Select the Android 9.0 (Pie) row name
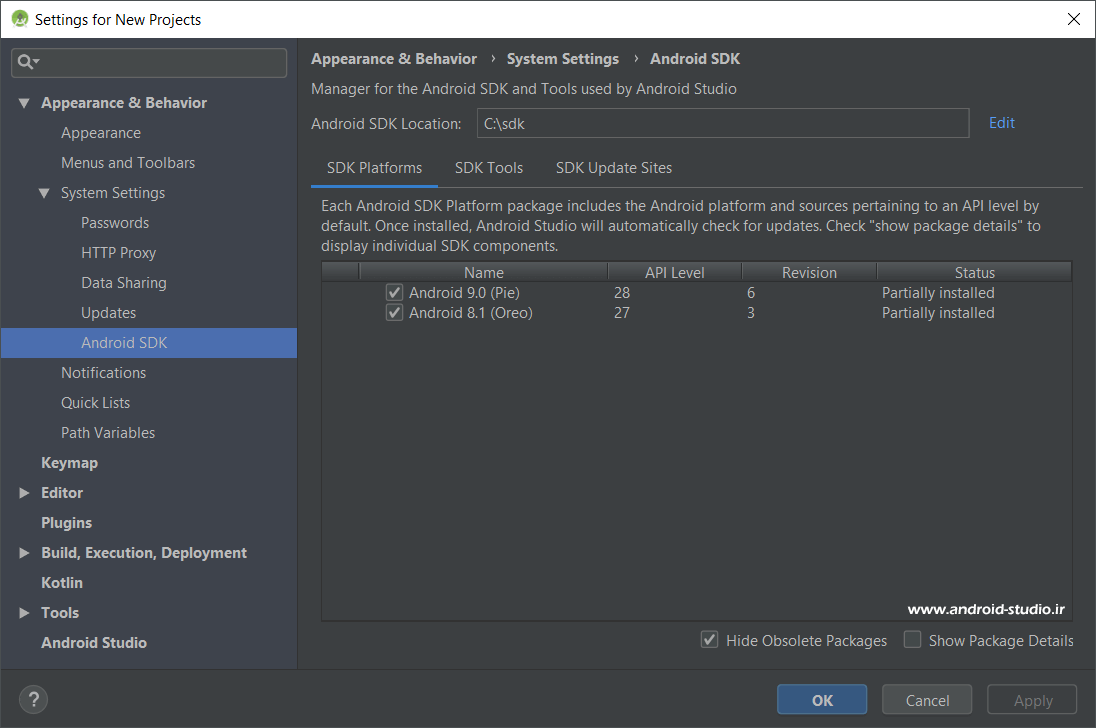Viewport: 1096px width, 728px height. (x=464, y=293)
